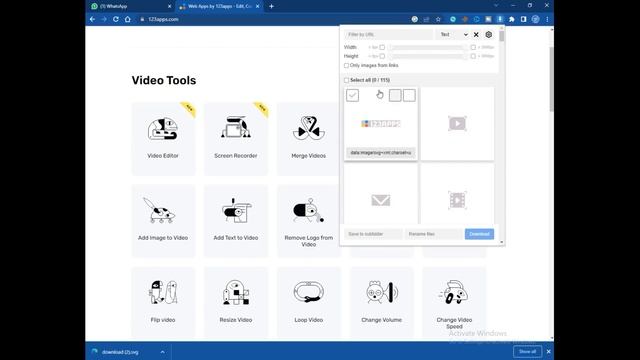
Task: Click the browser forward arrow
Action: tap(104, 19)
